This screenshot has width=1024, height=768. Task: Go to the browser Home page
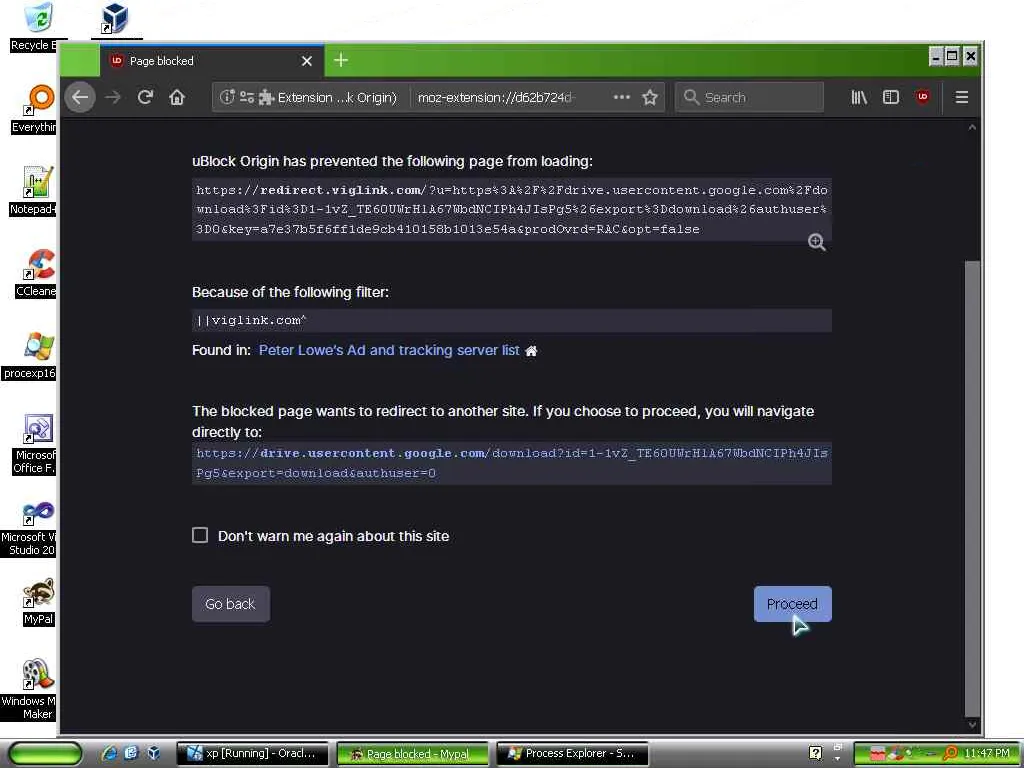click(177, 97)
